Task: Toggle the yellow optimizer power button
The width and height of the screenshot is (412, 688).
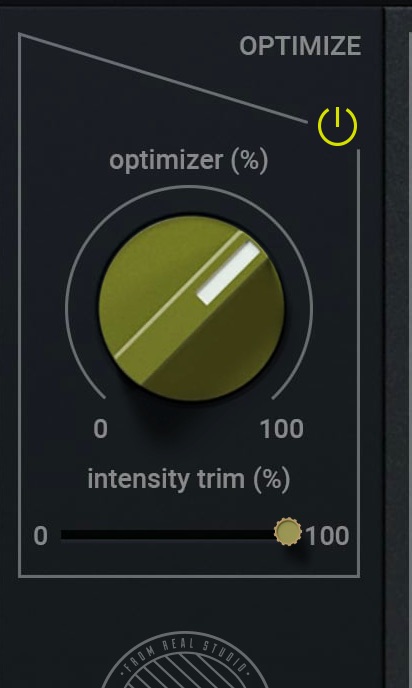Action: coord(337,126)
